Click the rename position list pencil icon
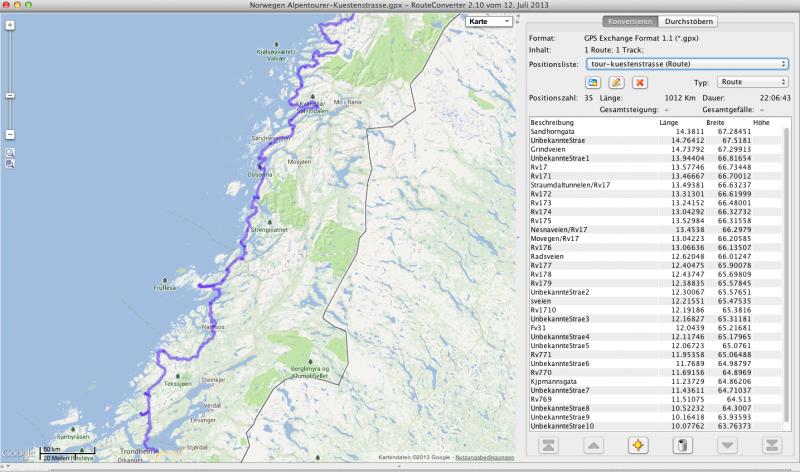Viewport: 800px width, 472px height. point(616,81)
